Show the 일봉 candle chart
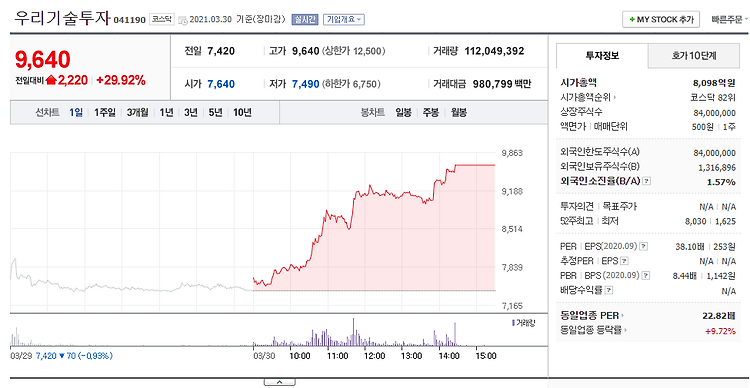 click(x=403, y=113)
